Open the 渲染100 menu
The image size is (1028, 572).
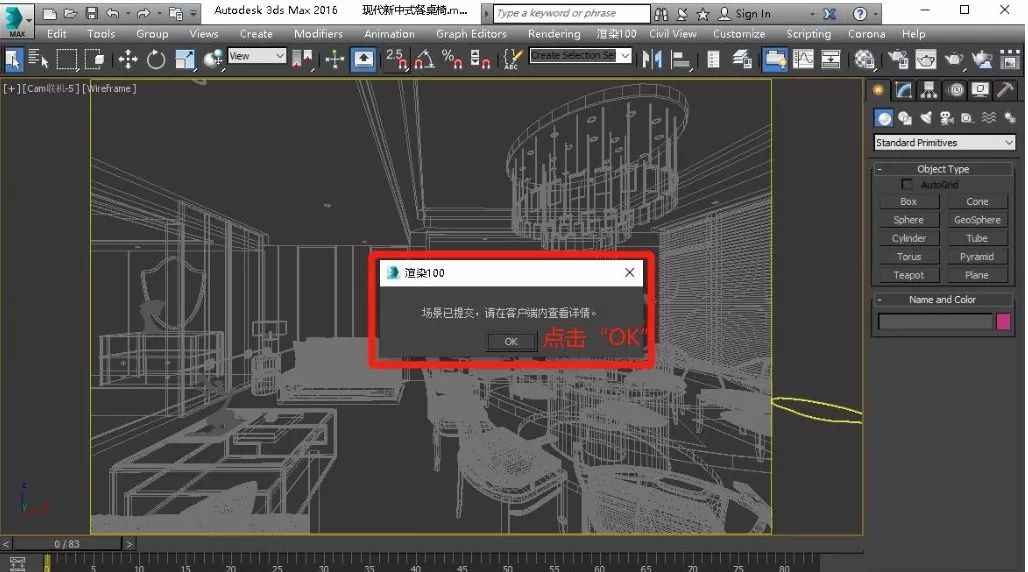616,33
